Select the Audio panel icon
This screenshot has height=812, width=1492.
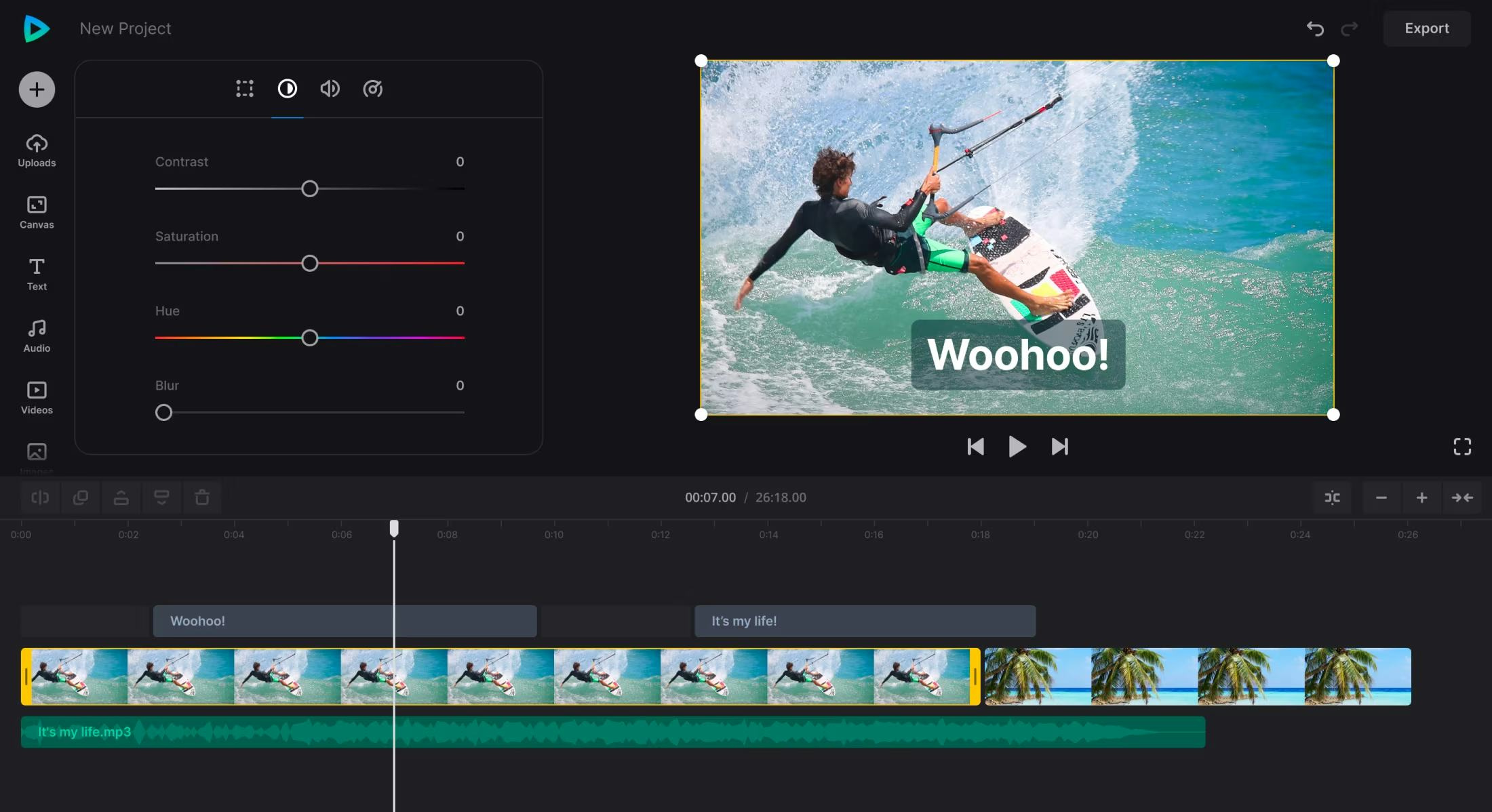point(37,335)
